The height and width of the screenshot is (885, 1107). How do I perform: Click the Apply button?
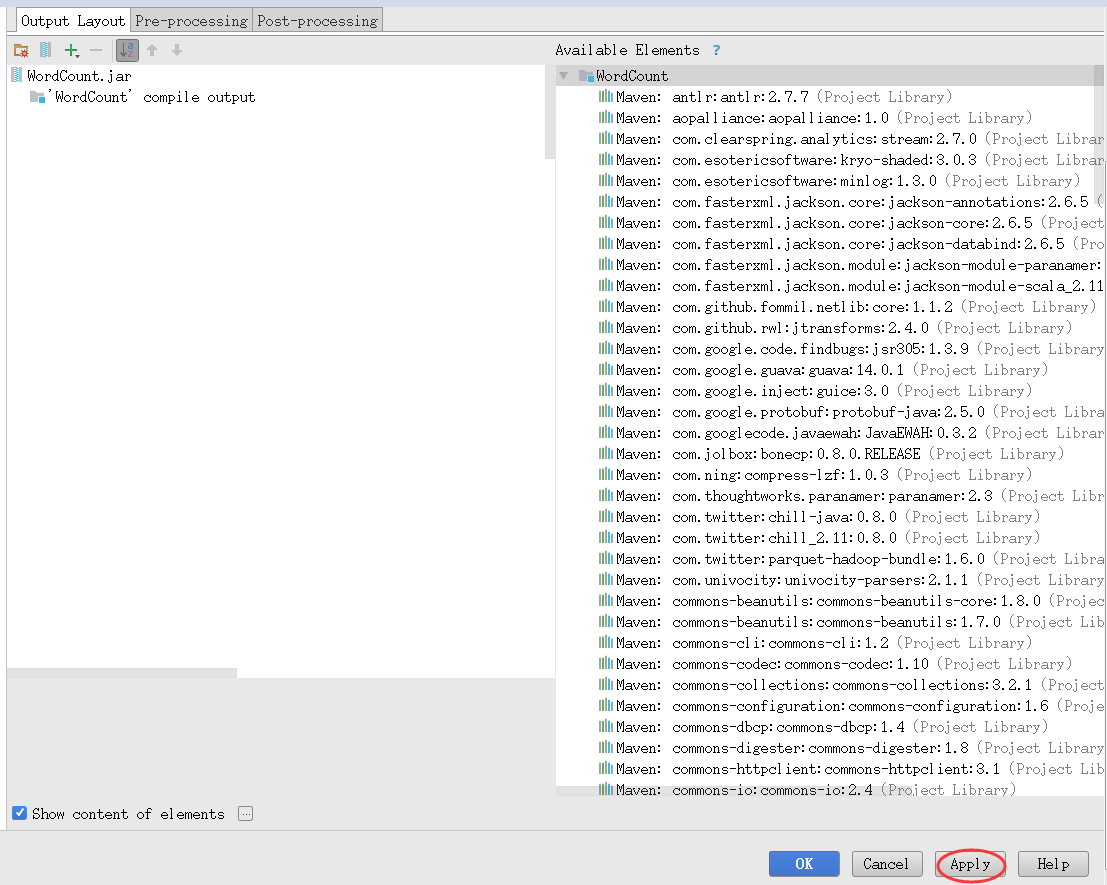point(970,864)
